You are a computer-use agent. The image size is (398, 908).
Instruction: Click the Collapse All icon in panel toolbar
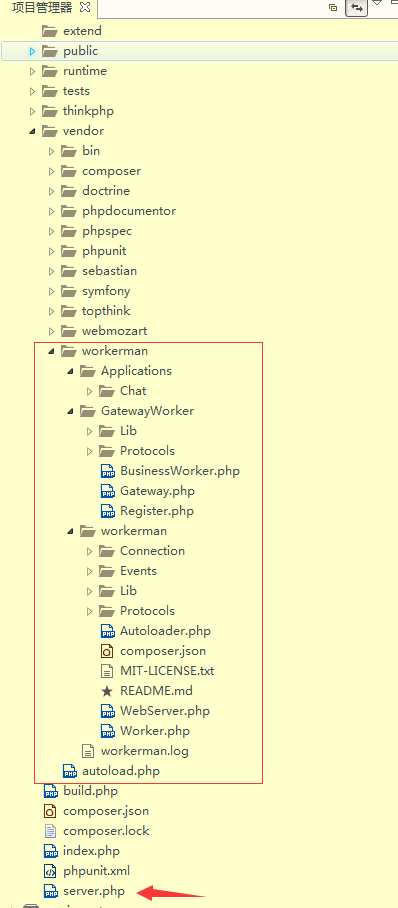tap(333, 8)
